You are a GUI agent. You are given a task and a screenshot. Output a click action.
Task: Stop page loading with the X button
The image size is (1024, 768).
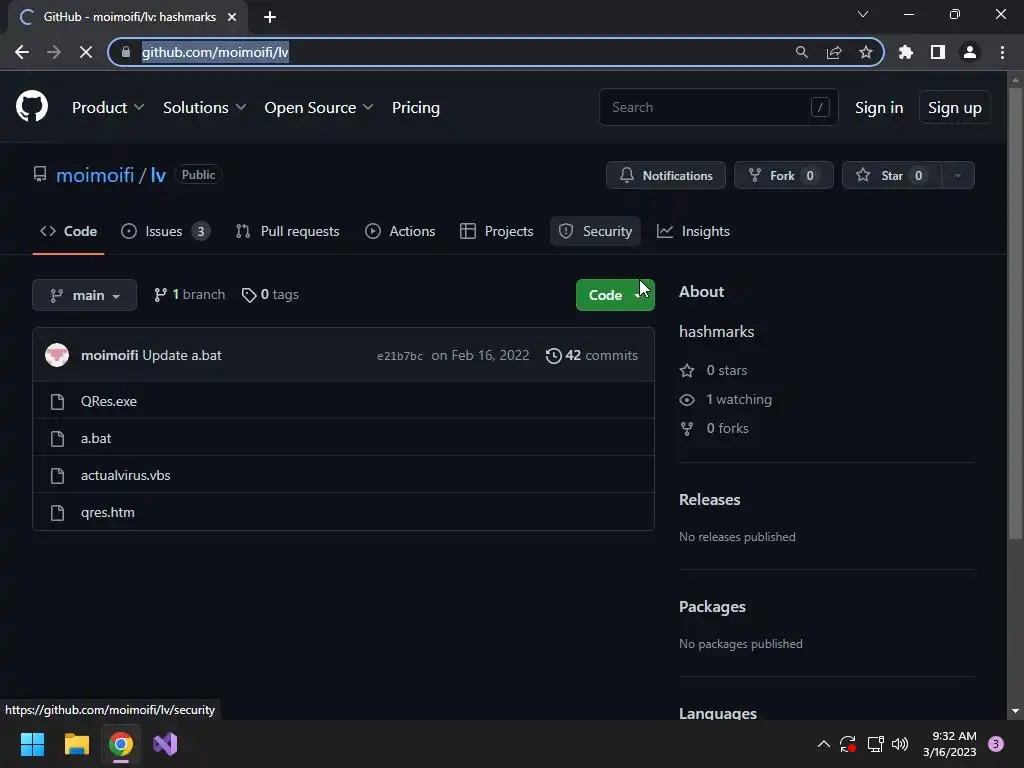click(86, 52)
